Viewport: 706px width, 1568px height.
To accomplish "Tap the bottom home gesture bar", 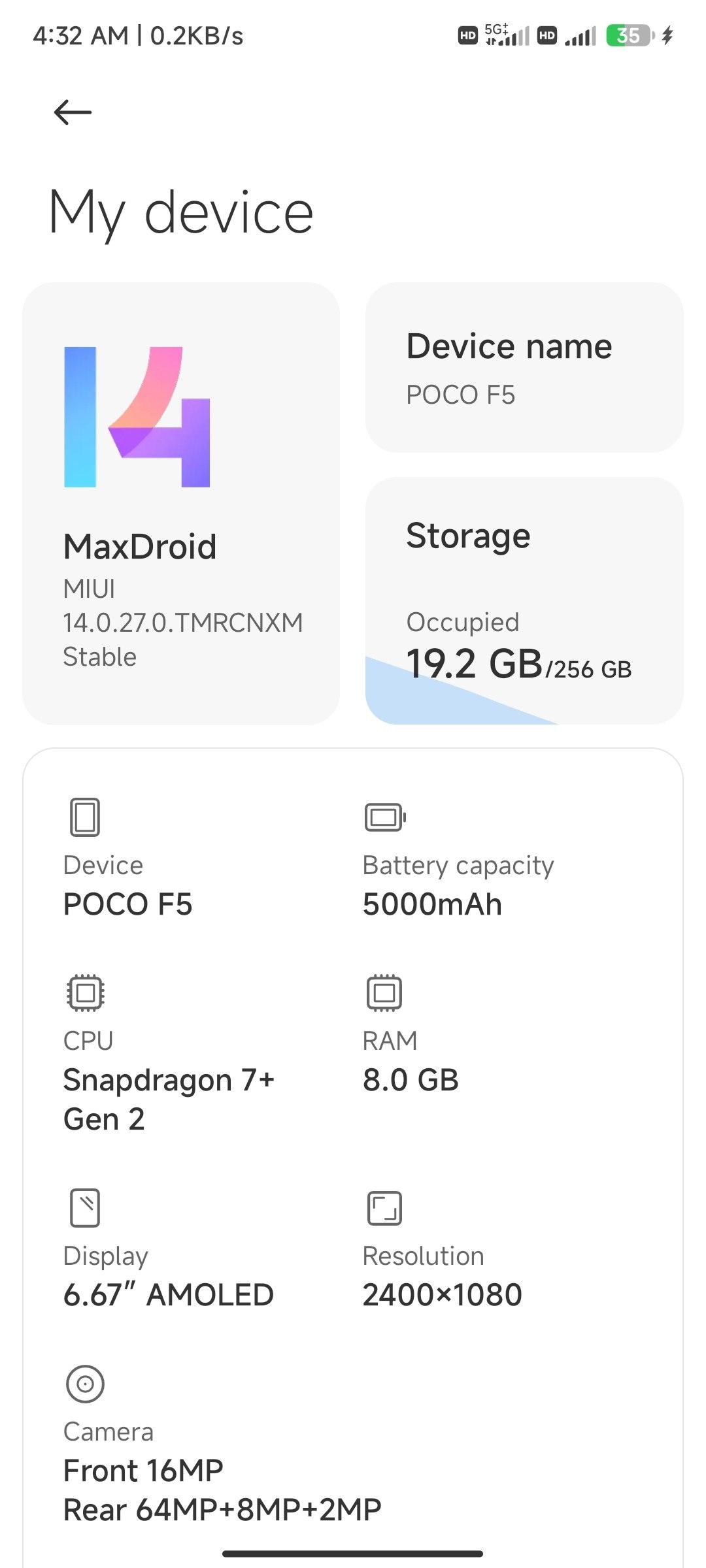I will pos(353,1554).
